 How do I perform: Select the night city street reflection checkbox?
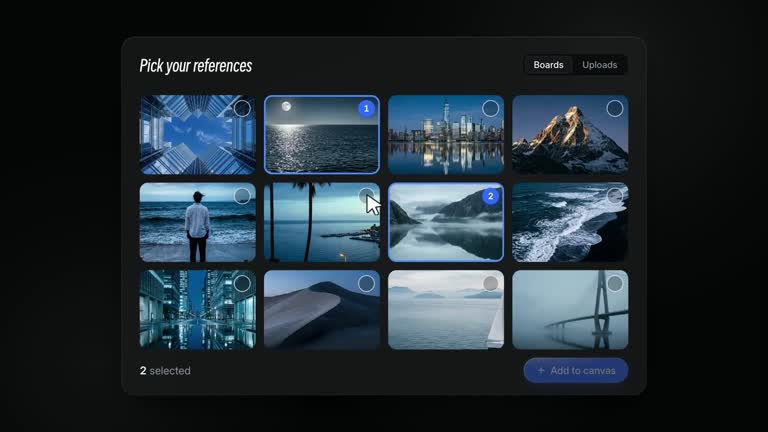coord(242,283)
